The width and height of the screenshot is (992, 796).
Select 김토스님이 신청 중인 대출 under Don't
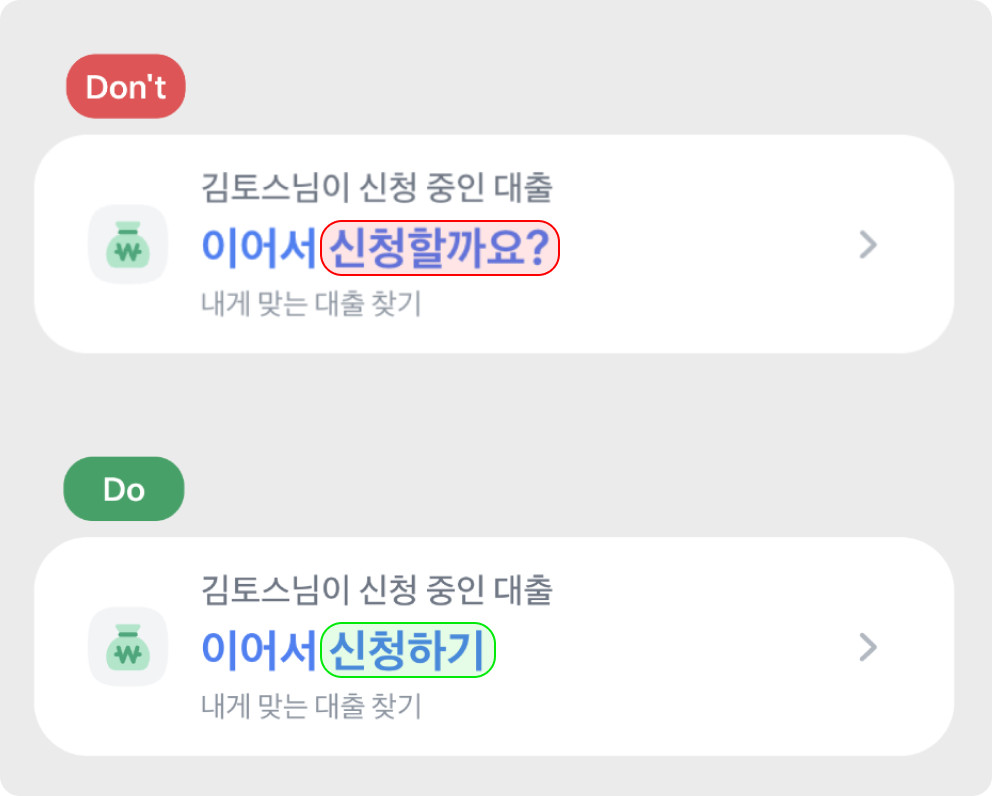coord(376,187)
